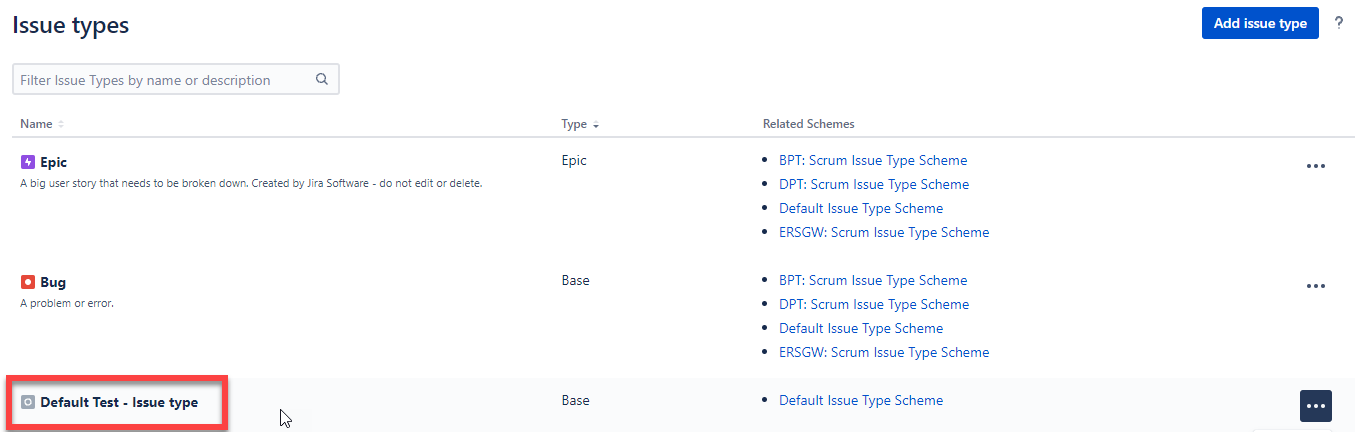Screen dimensions: 1362x432
Task: Click the Type cell 'Epic' in Epic row
Action: tap(574, 160)
